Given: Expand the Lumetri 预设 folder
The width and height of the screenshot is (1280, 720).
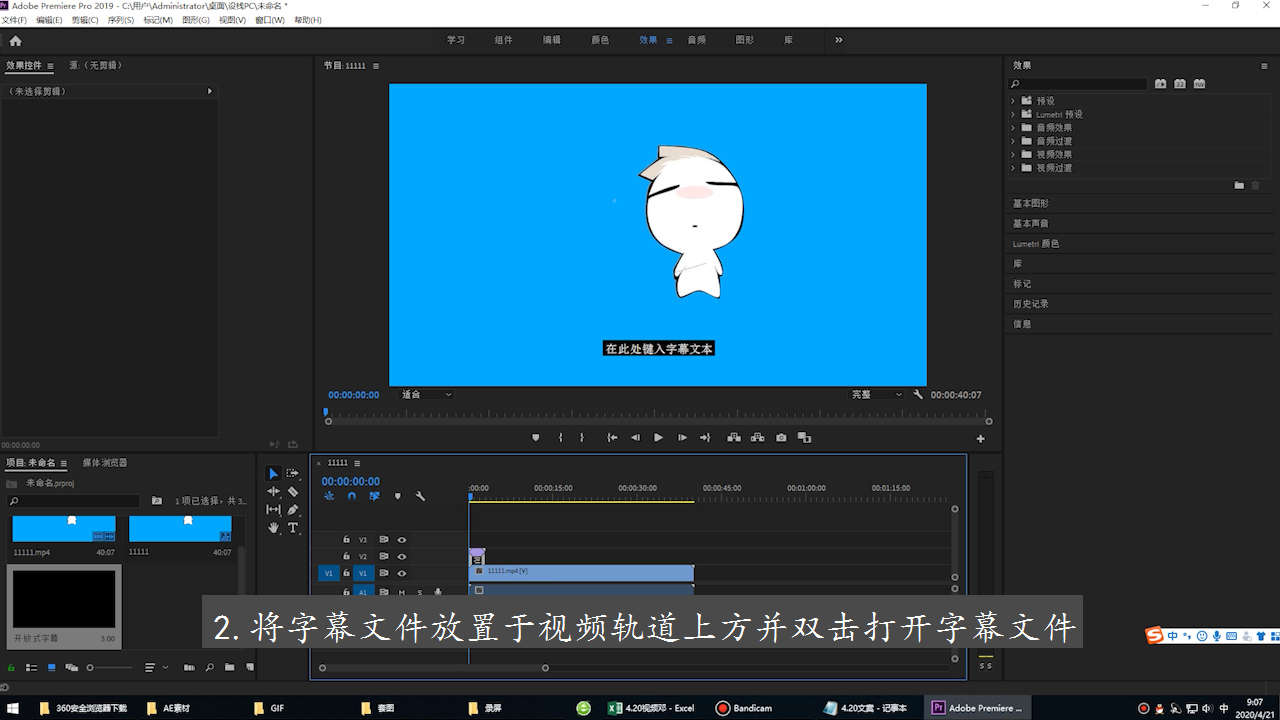Looking at the screenshot, I should point(1013,114).
